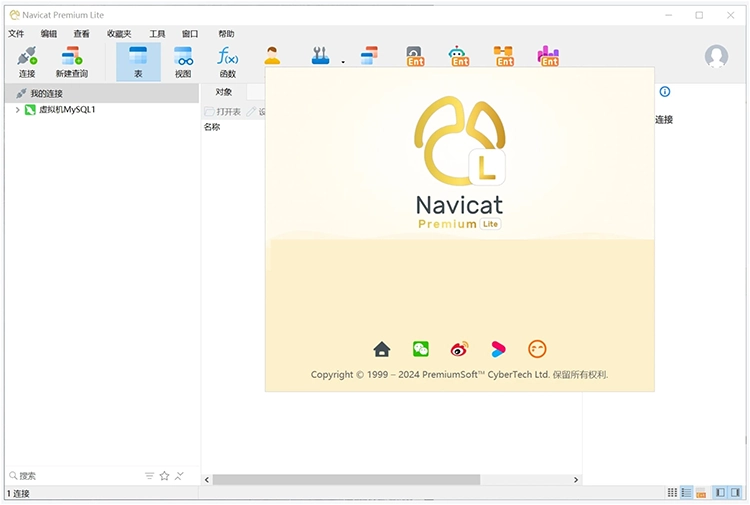Screen dimensions: 750x505
Task: Click the Weibo icon in about dialog
Action: pyautogui.click(x=459, y=349)
